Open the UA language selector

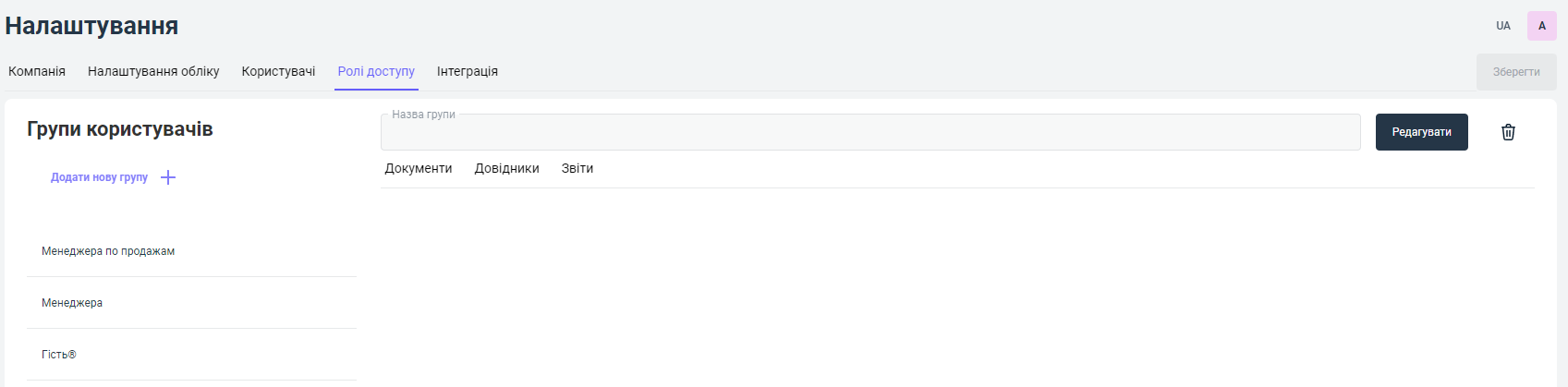tap(1503, 26)
